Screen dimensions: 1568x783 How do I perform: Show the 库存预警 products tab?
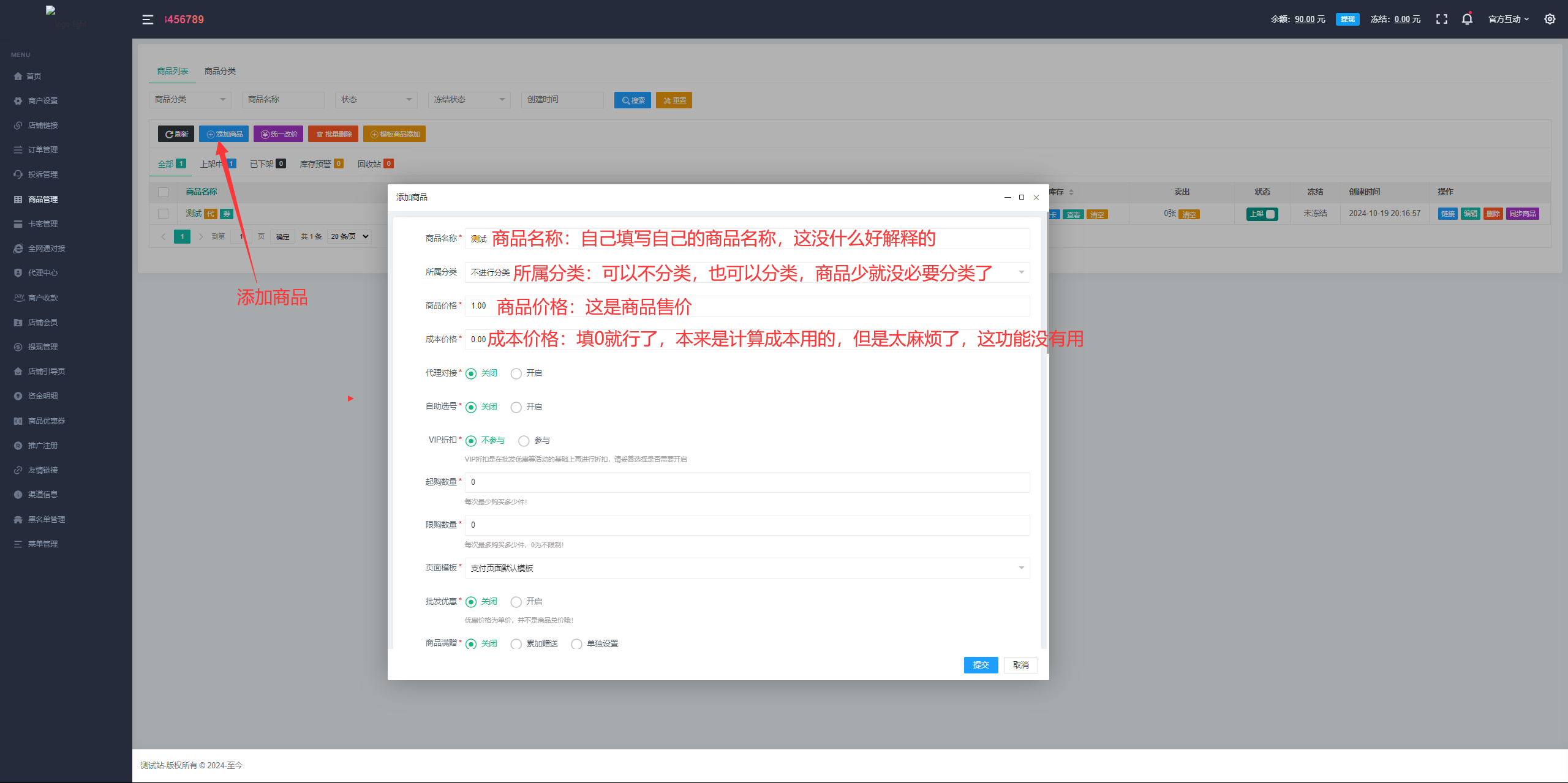coord(322,164)
